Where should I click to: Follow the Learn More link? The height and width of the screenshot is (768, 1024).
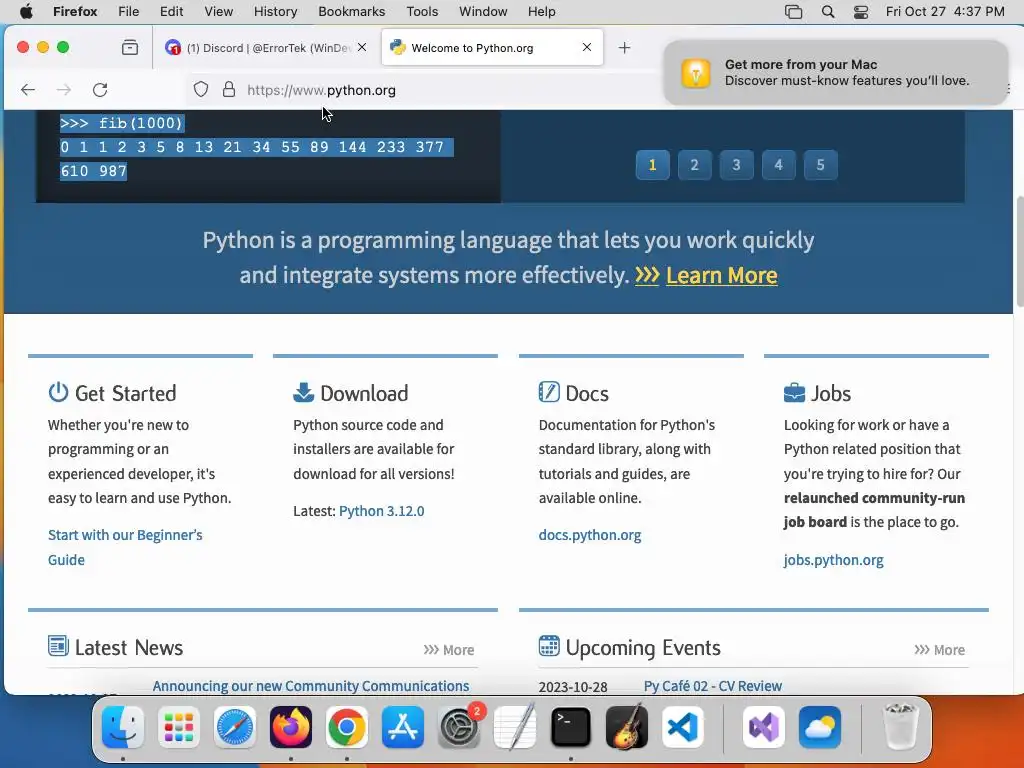click(722, 275)
